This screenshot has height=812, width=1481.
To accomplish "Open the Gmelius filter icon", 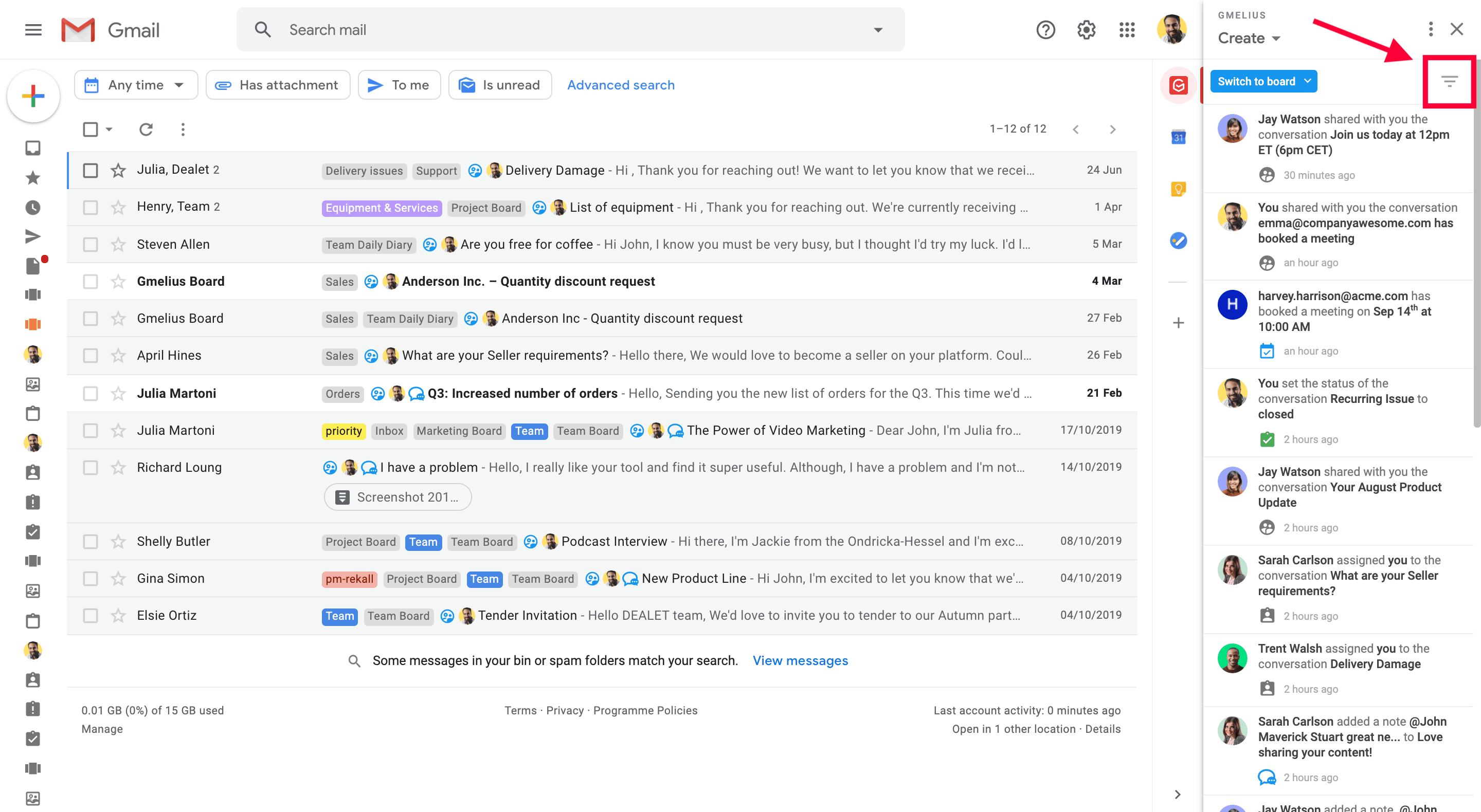I will [1450, 82].
